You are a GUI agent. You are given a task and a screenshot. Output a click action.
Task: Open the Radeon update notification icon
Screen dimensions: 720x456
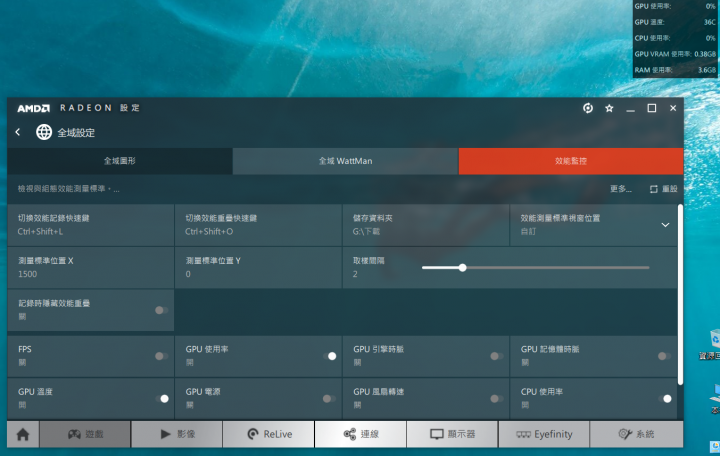(x=588, y=108)
